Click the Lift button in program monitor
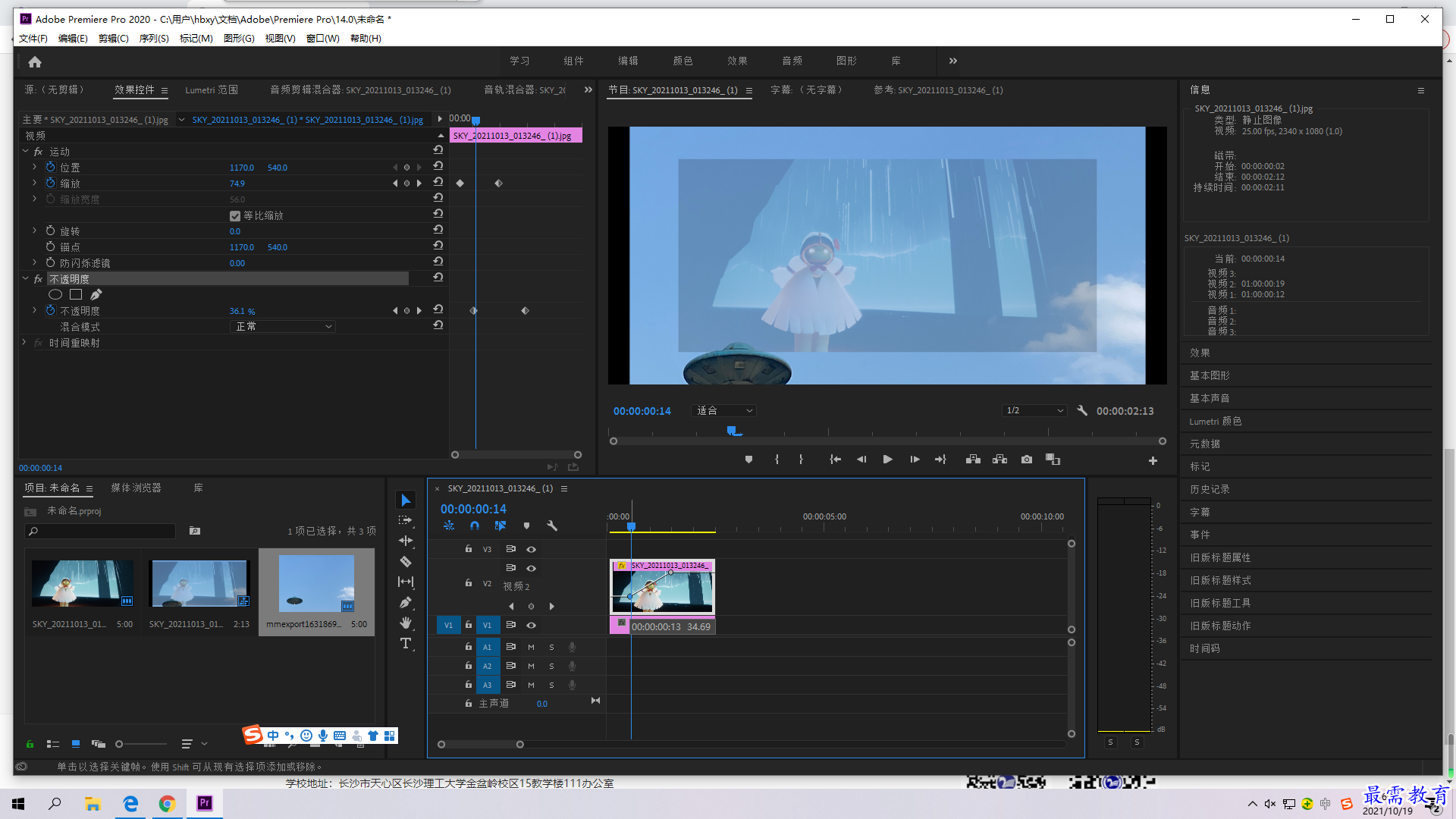 coord(973,460)
